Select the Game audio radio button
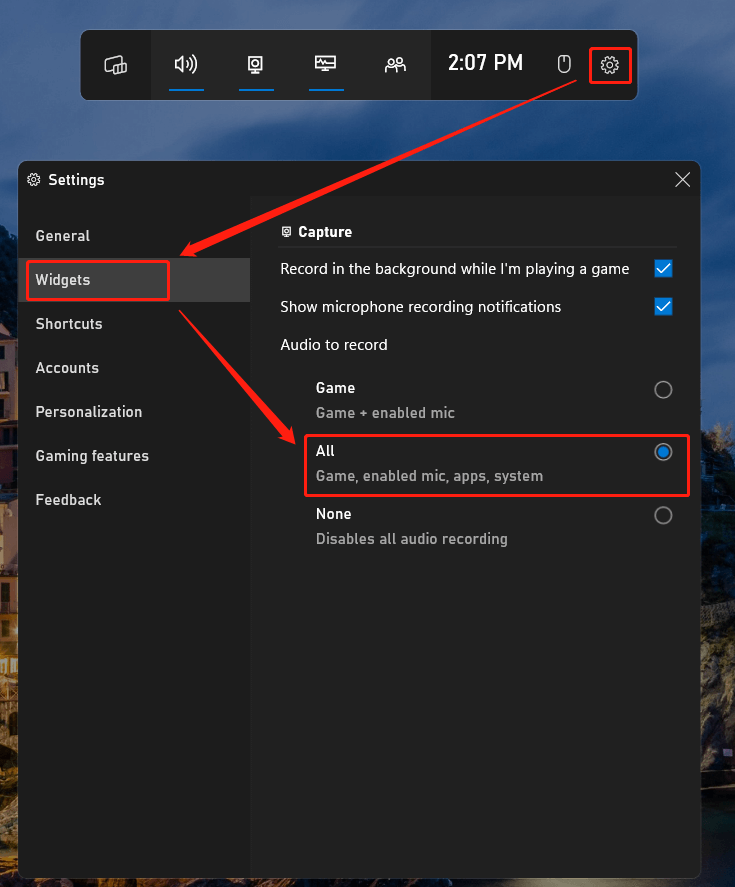Image resolution: width=735 pixels, height=887 pixels. (x=663, y=390)
